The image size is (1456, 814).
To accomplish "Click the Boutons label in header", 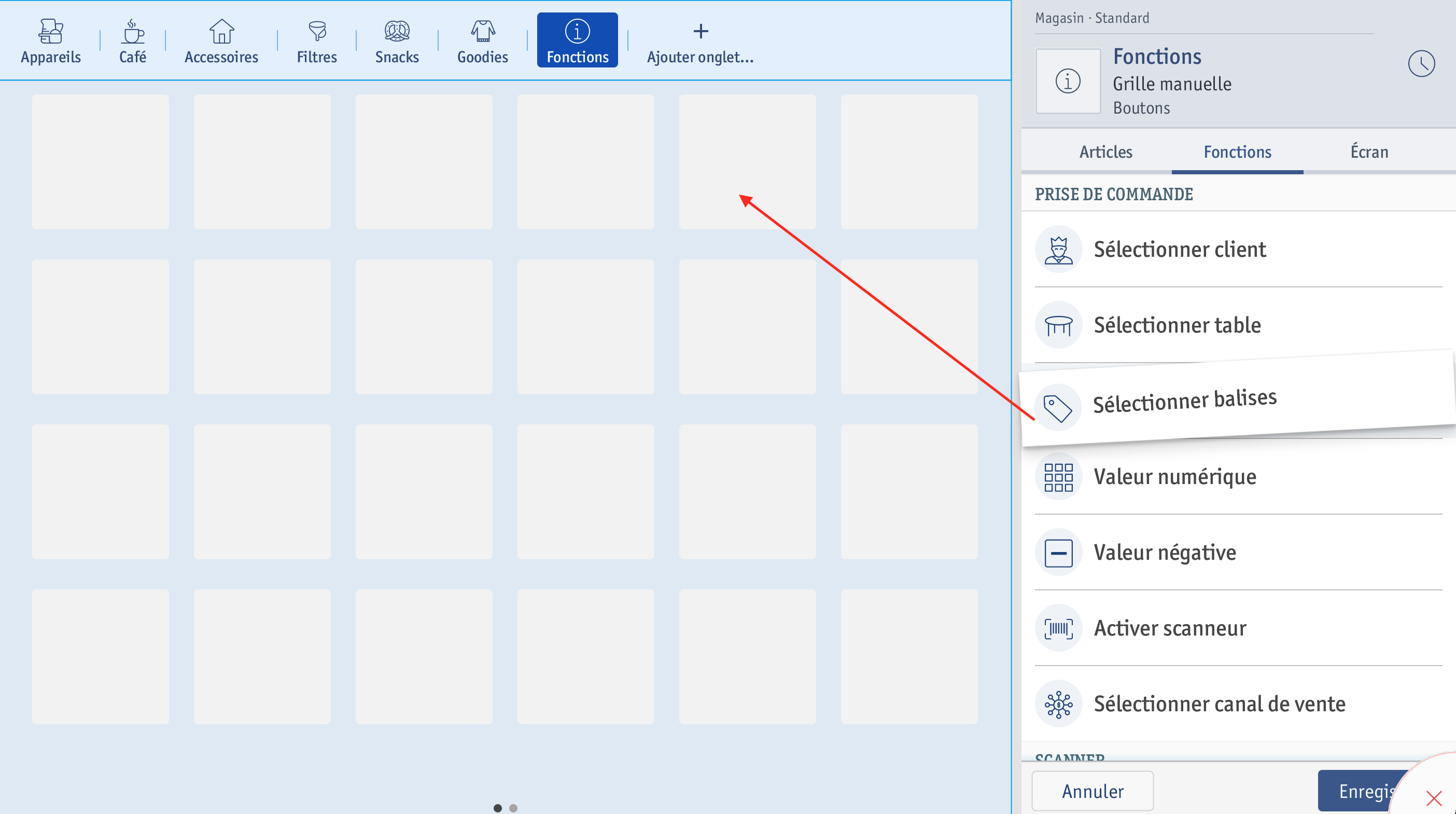I will [x=1141, y=107].
